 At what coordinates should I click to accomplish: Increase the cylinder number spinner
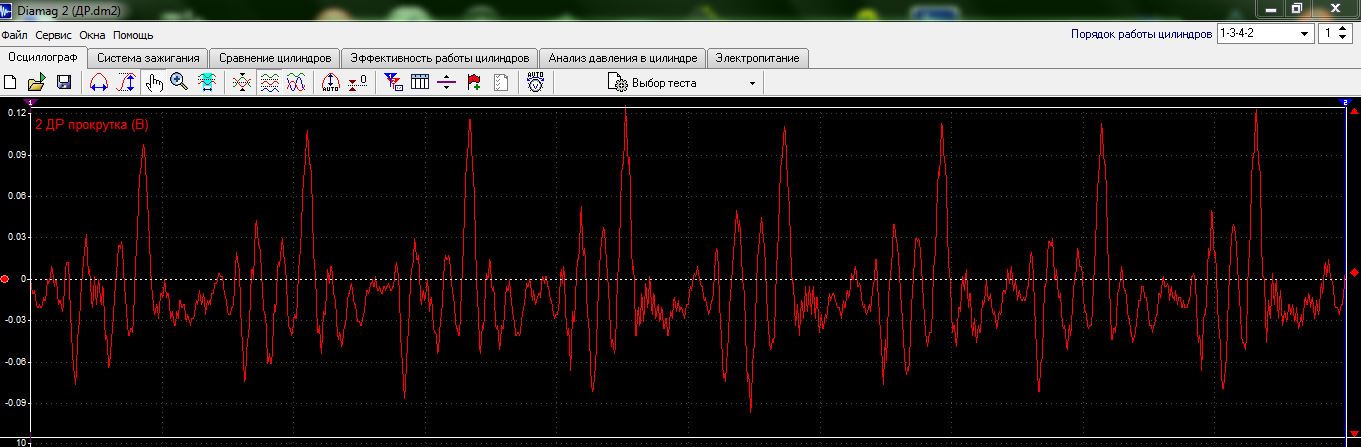tap(1342, 29)
